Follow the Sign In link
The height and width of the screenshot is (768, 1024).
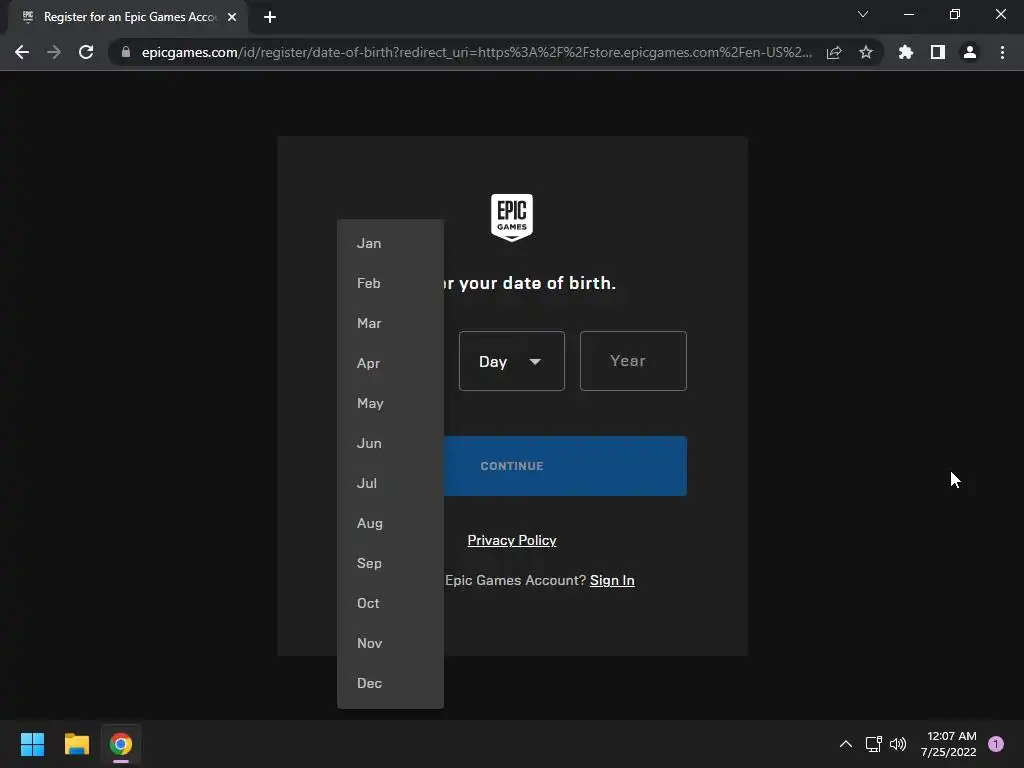(612, 581)
